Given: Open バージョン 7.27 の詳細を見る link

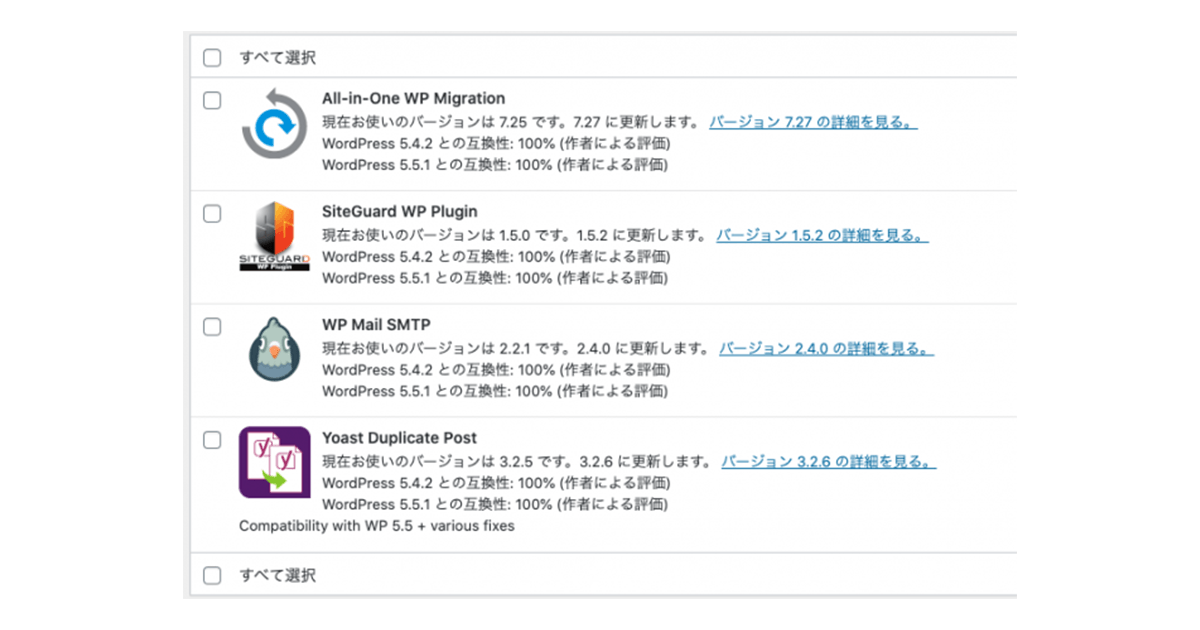Looking at the screenshot, I should (x=813, y=122).
